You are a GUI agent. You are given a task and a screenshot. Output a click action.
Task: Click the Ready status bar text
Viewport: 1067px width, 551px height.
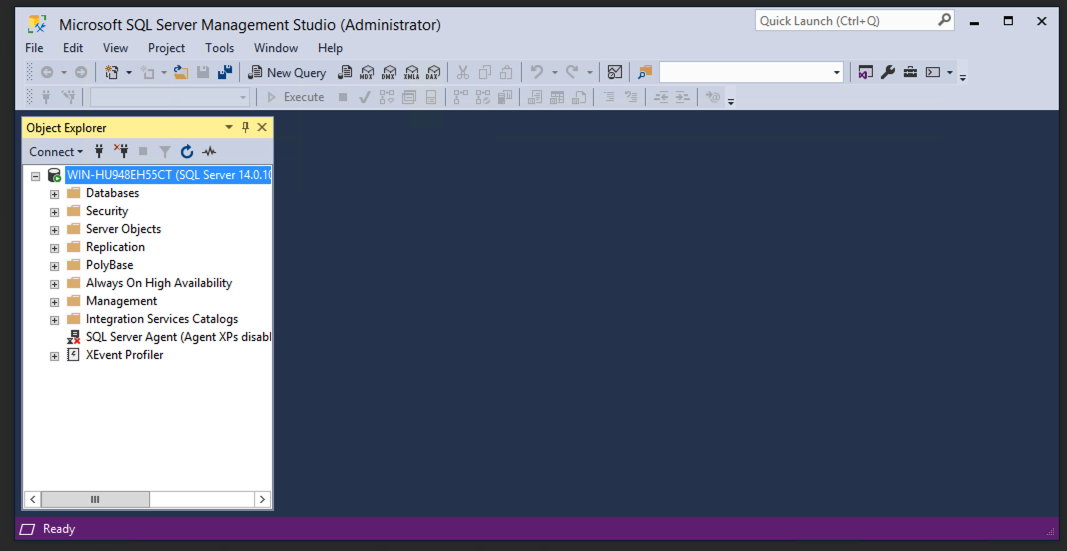point(59,529)
